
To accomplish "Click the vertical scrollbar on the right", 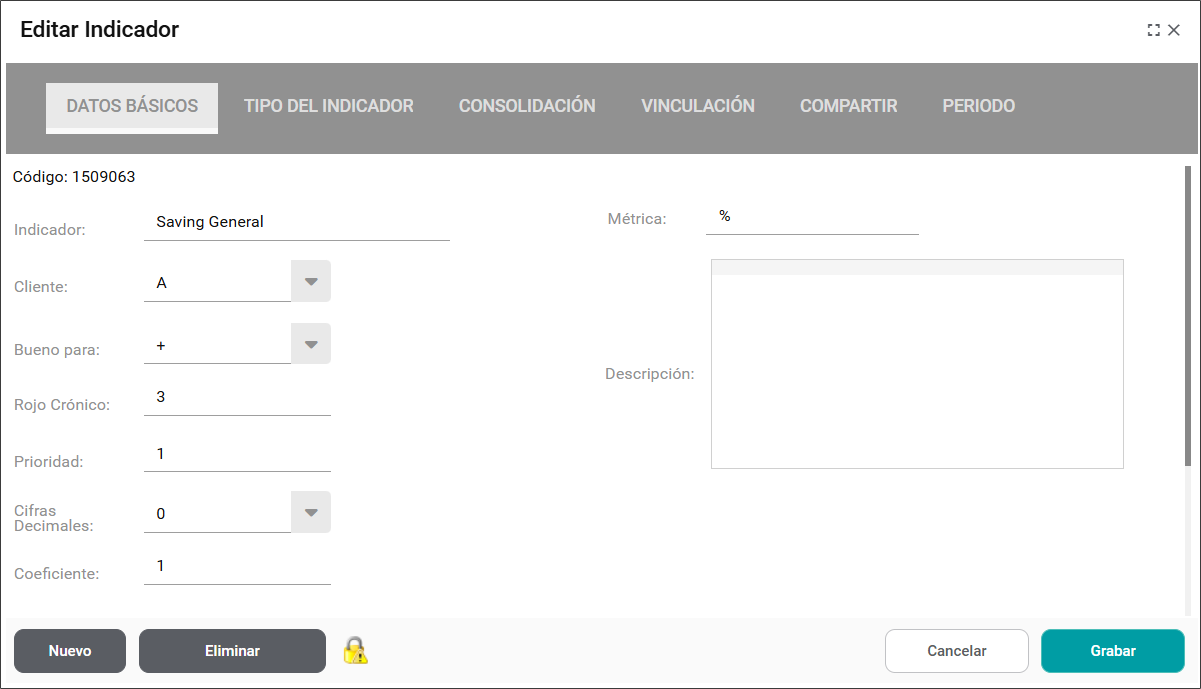I will (1188, 310).
